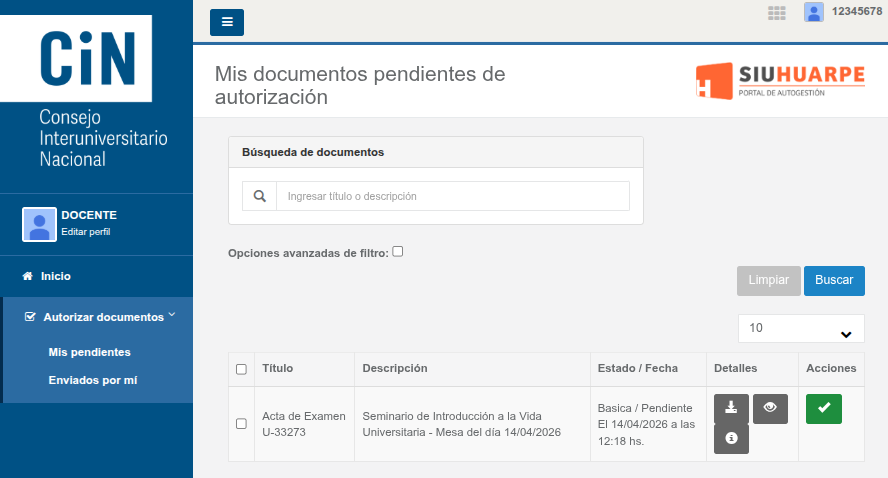Open the Enviados por mí submenu item
Viewport: 888px width, 478px height.
point(93,380)
